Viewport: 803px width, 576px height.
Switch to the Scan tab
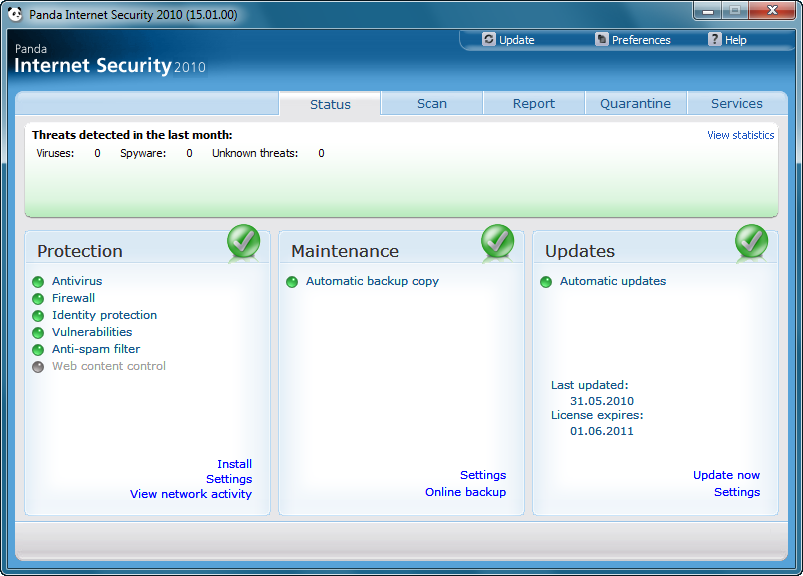click(x=432, y=104)
